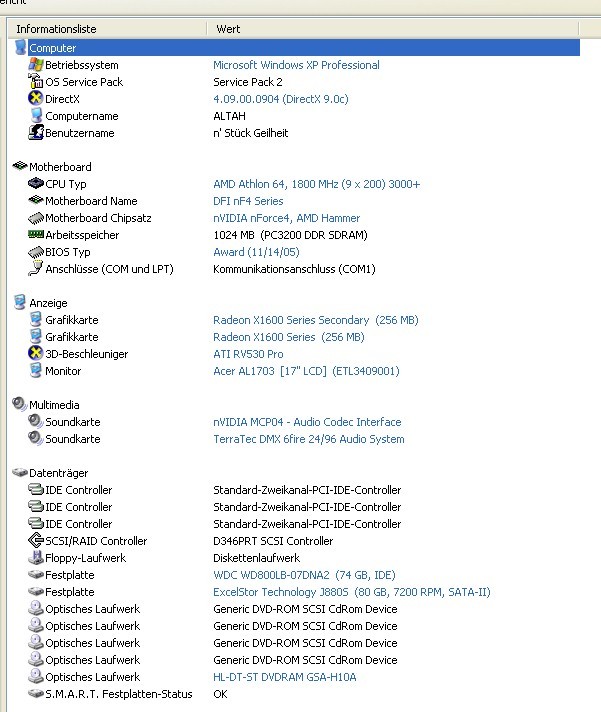This screenshot has height=712, width=601.
Task: Click Festplatte icon in ExcelStor row
Action: tap(36, 591)
